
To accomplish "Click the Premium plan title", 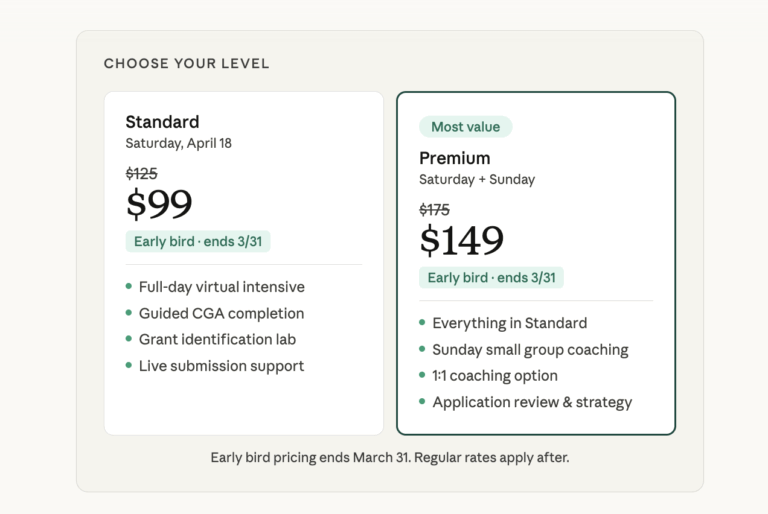I will click(x=455, y=158).
